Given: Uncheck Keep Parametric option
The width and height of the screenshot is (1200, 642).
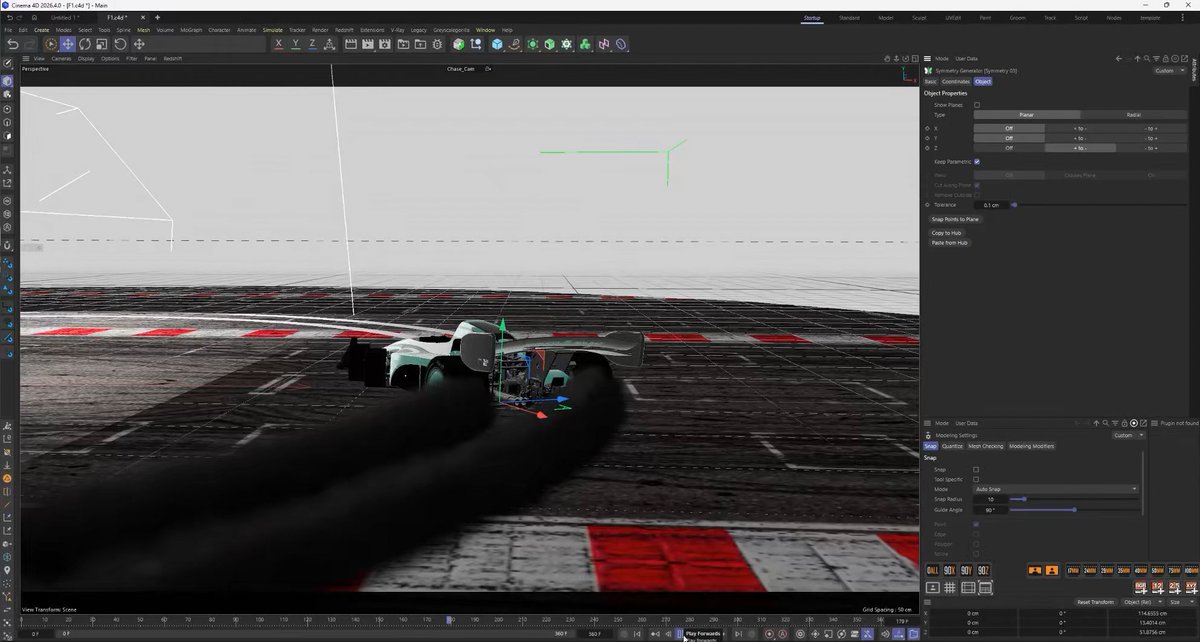Looking at the screenshot, I should point(977,161).
